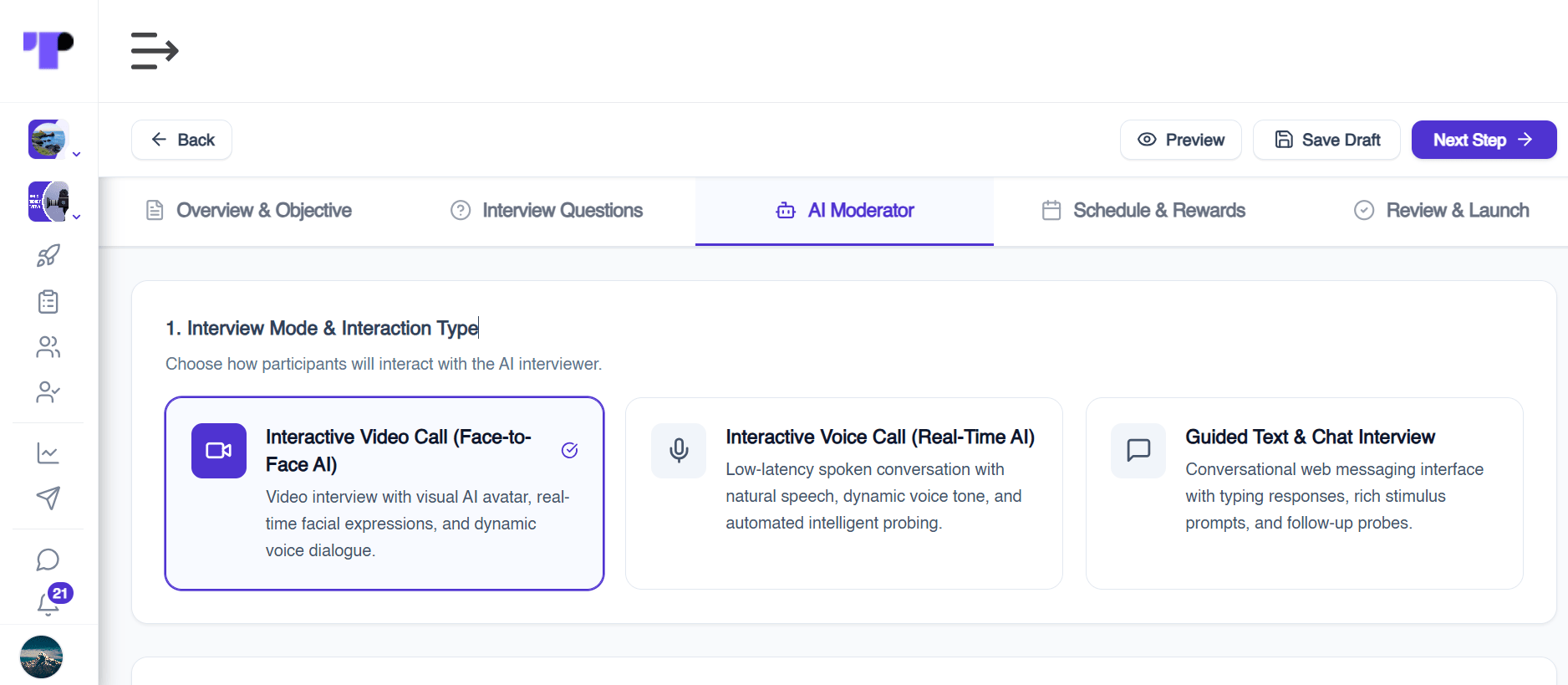Go to Review & Launch tab
Viewport: 1568px width, 685px height.
(1442, 211)
